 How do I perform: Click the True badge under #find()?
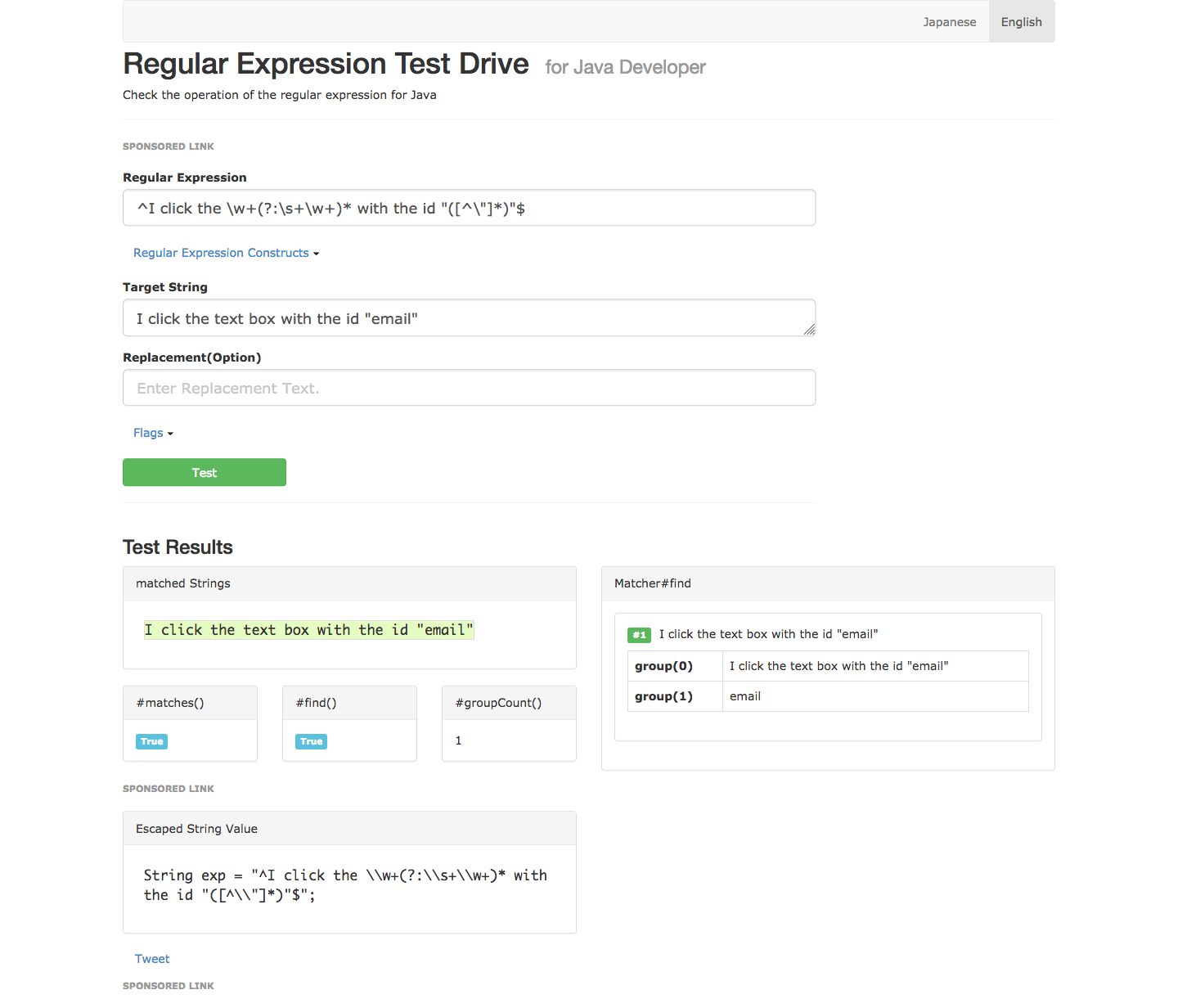[311, 741]
